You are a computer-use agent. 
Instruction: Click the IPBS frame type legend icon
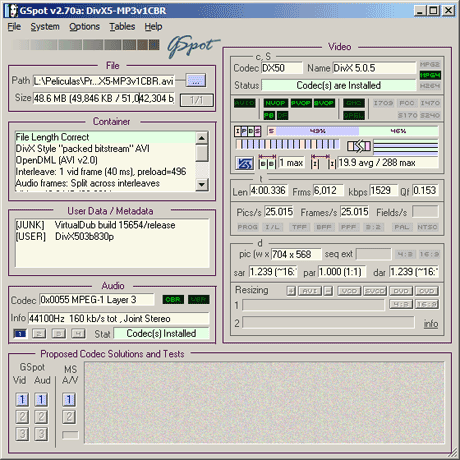(x=248, y=131)
